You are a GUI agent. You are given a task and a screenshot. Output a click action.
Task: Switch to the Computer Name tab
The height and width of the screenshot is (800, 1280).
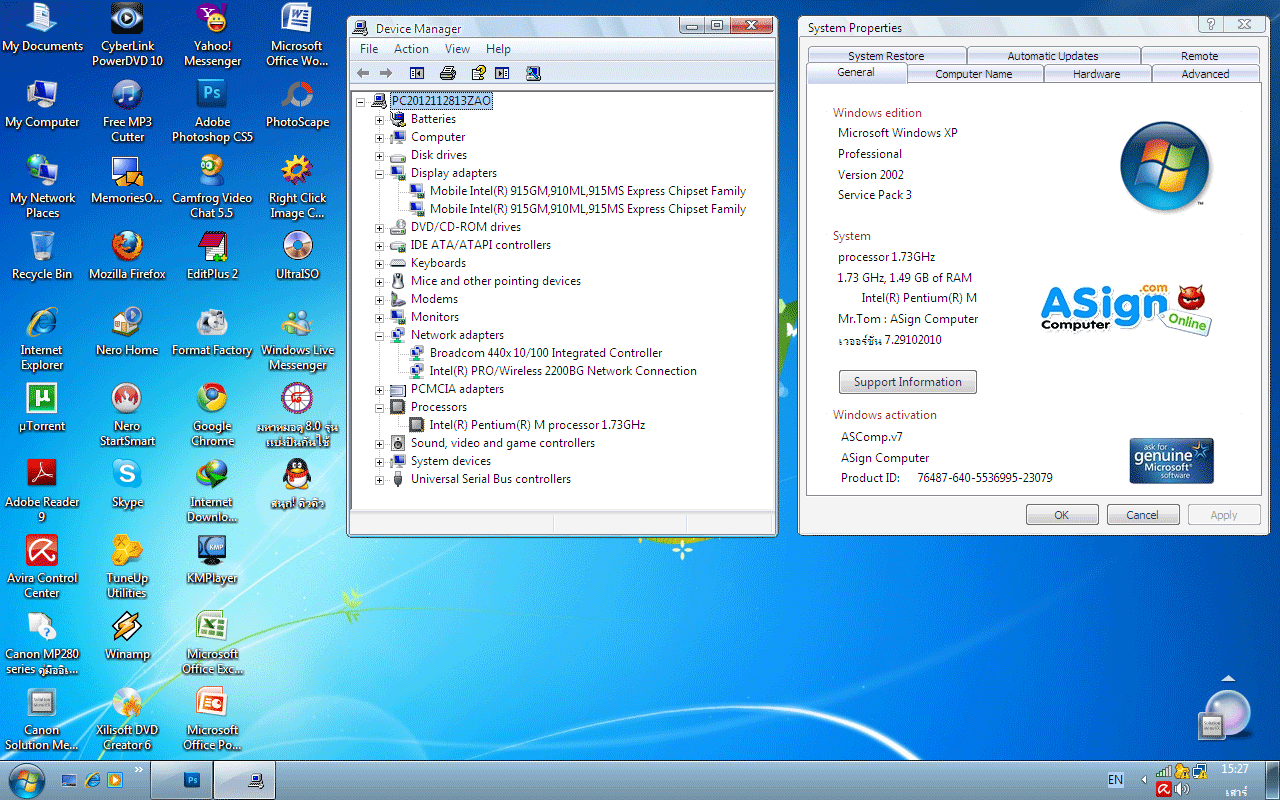(x=974, y=74)
